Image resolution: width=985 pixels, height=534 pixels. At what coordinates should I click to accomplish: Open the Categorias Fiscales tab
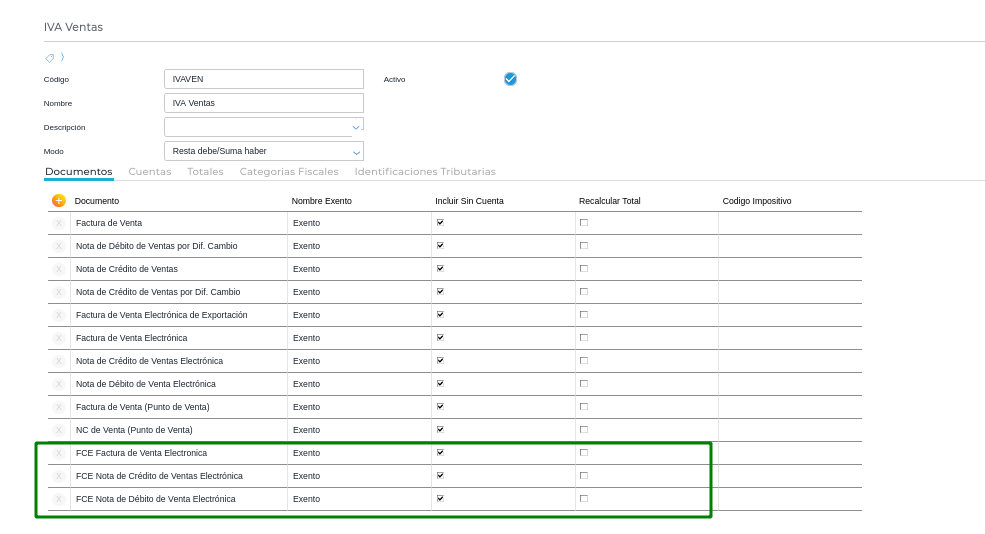289,172
